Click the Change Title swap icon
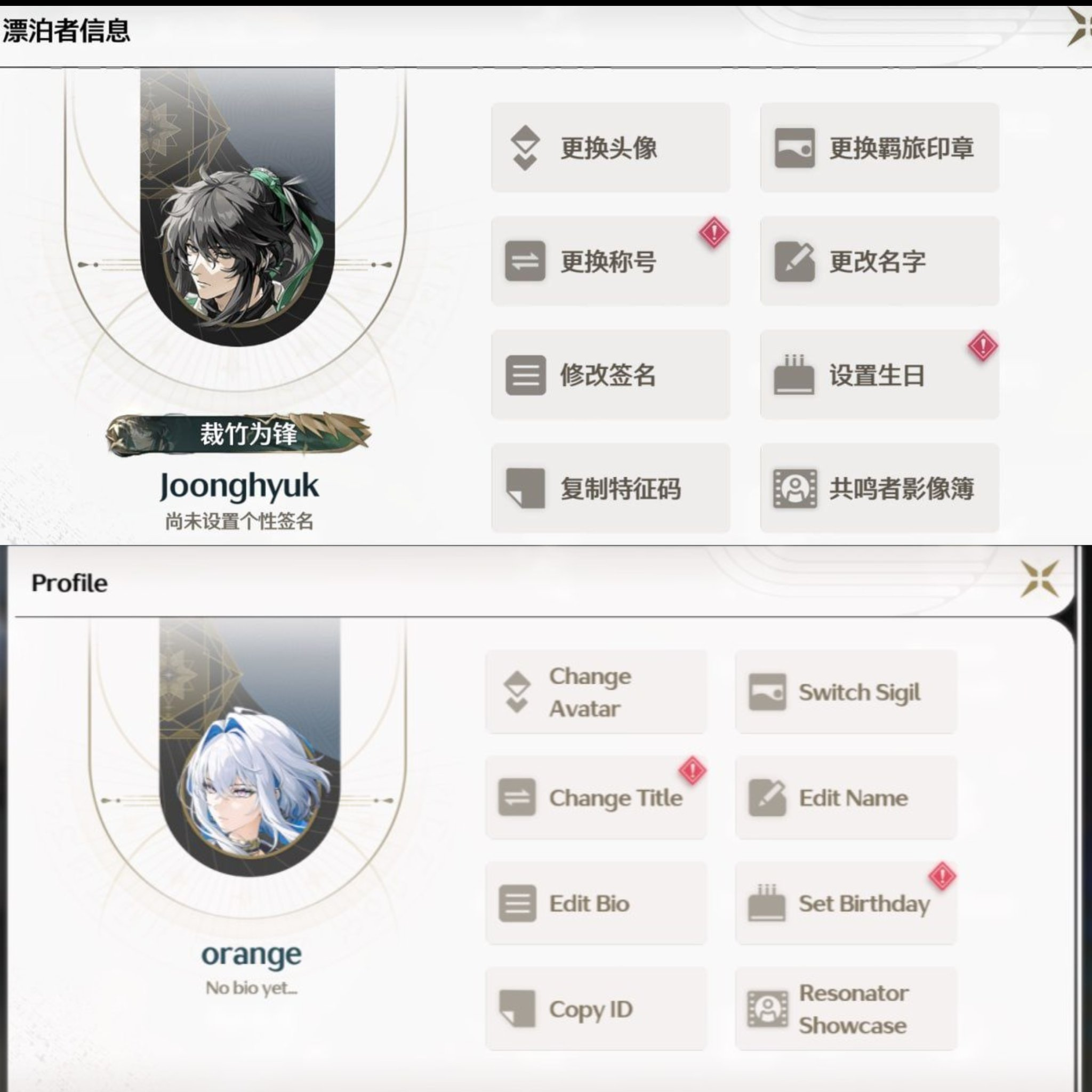 (x=517, y=798)
